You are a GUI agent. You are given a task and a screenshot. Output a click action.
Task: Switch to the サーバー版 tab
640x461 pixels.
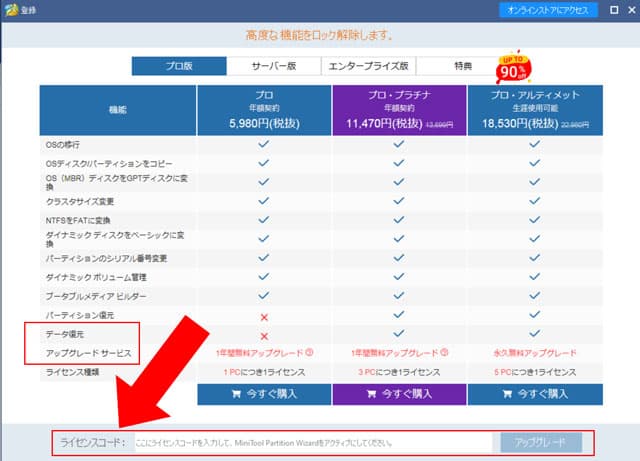point(274,66)
